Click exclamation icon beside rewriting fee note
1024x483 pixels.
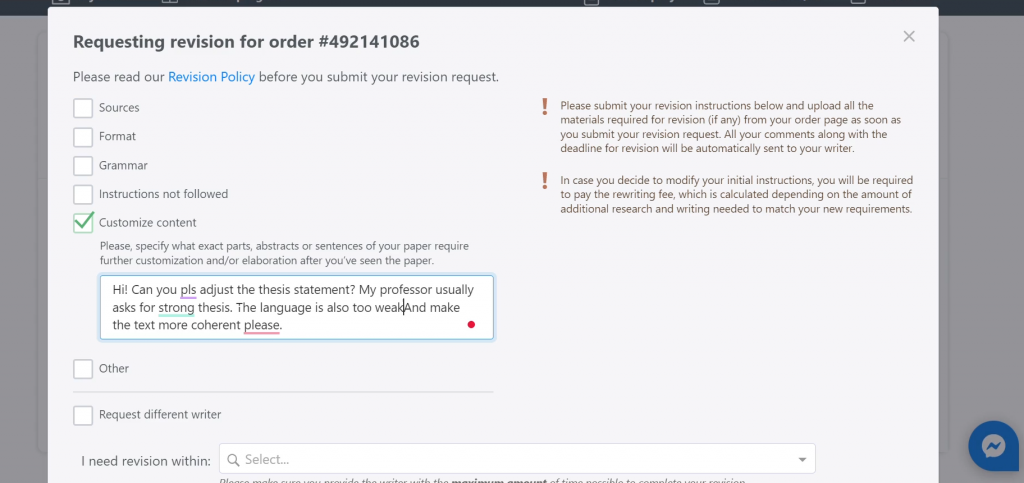pyautogui.click(x=545, y=180)
